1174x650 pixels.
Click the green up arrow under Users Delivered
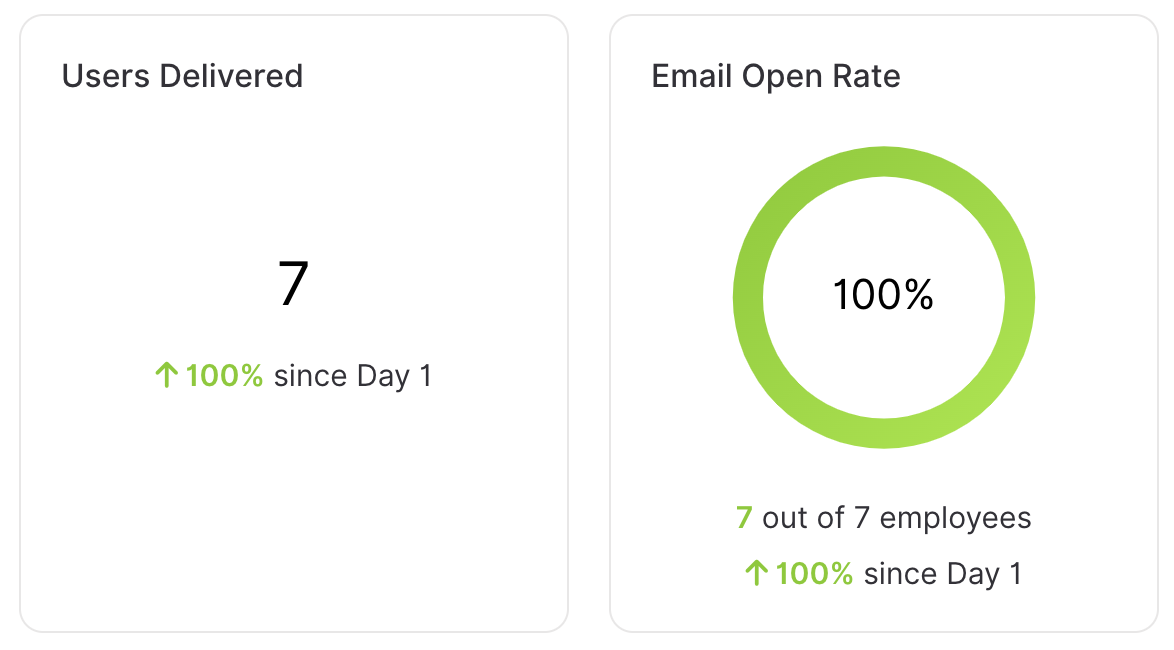(166, 375)
